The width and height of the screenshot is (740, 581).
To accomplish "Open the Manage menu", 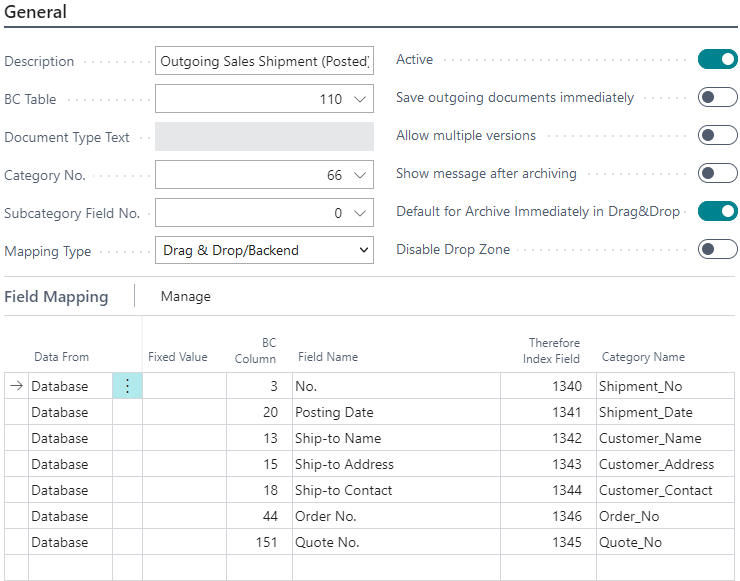I will click(186, 297).
